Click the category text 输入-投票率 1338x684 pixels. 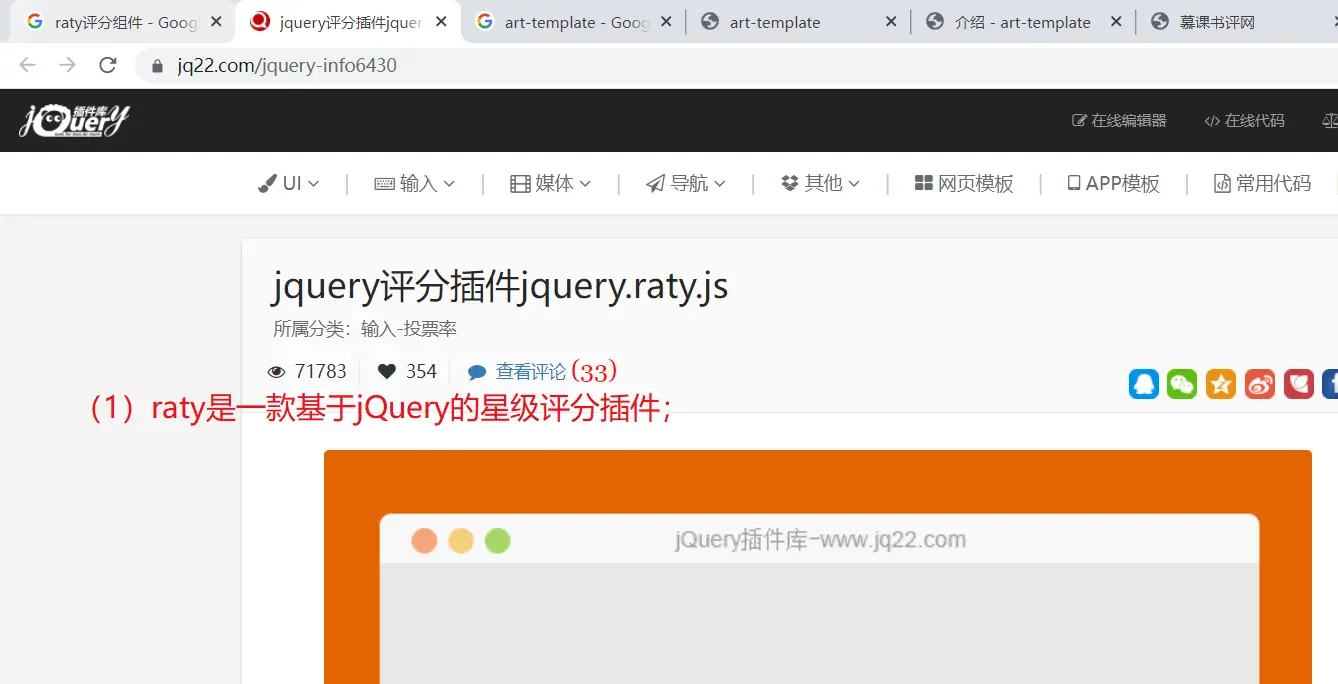coord(409,329)
